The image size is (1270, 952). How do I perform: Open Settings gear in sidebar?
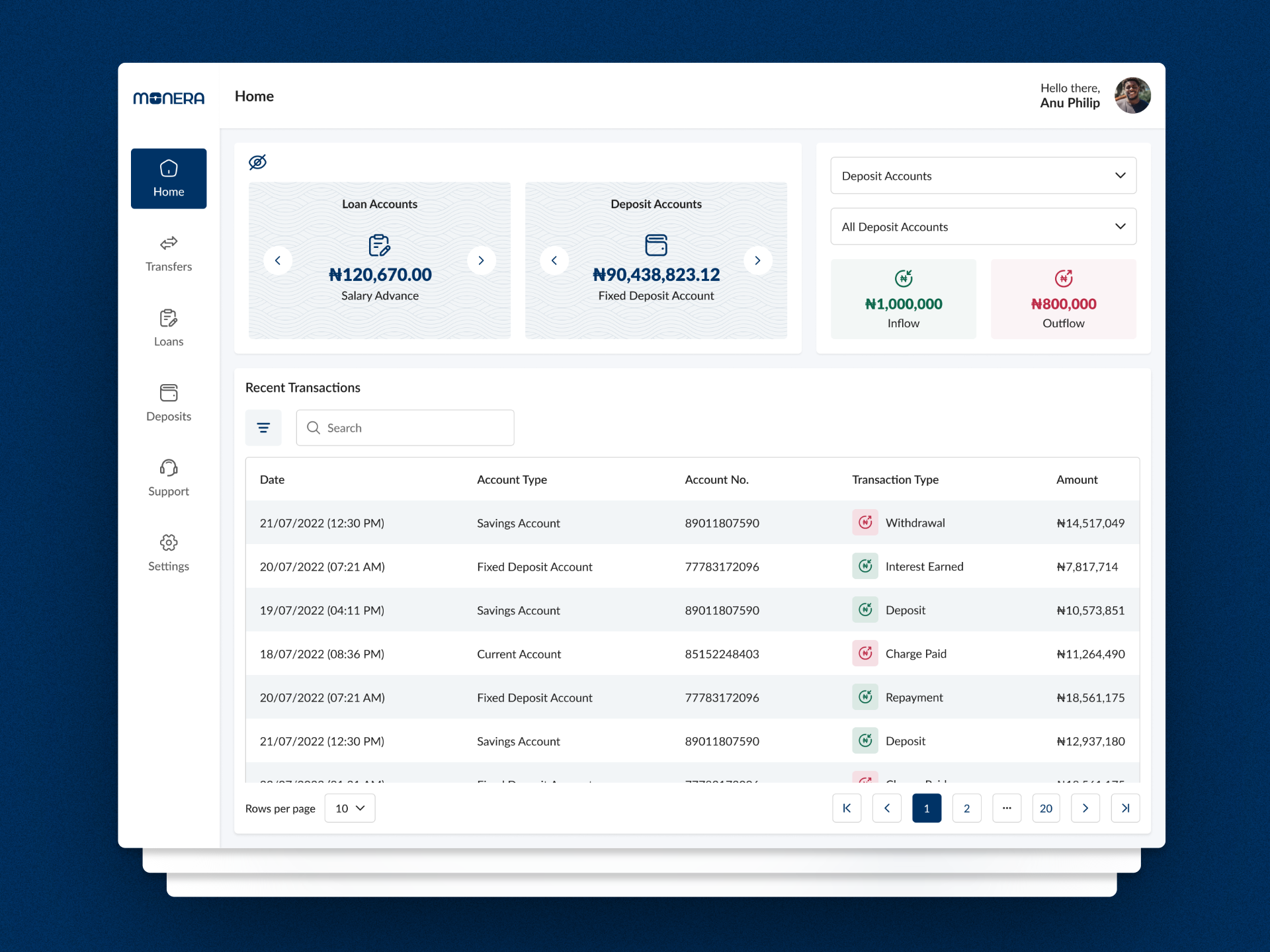(x=169, y=552)
